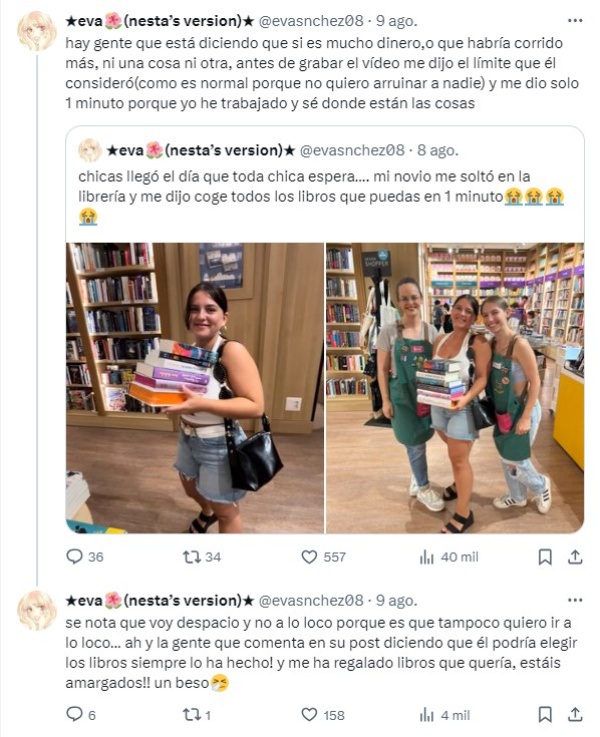The image size is (600, 737).
Task: Open left photo of girl holding books
Action: tap(195, 388)
